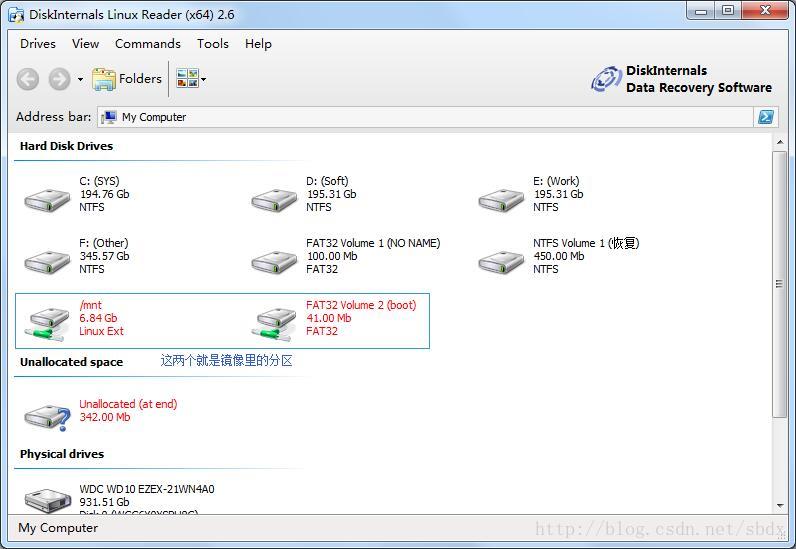Click the C: (SYS) label text
796x549 pixels.
tap(100, 181)
